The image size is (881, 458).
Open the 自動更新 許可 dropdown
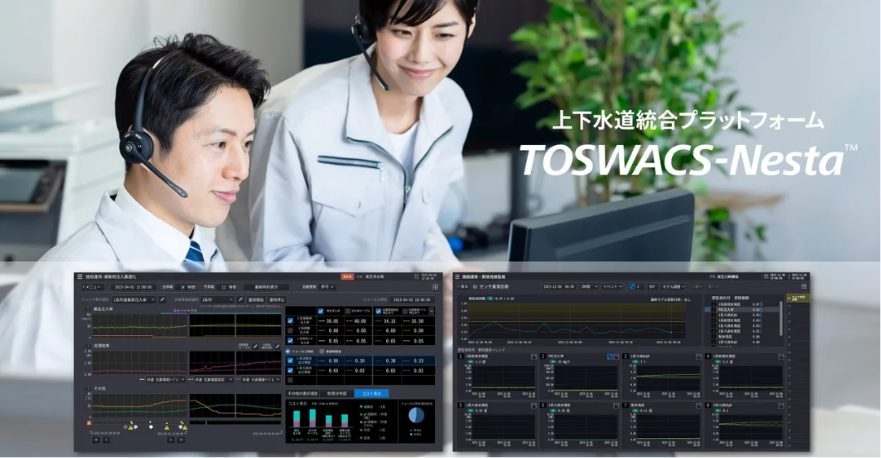pos(328,287)
